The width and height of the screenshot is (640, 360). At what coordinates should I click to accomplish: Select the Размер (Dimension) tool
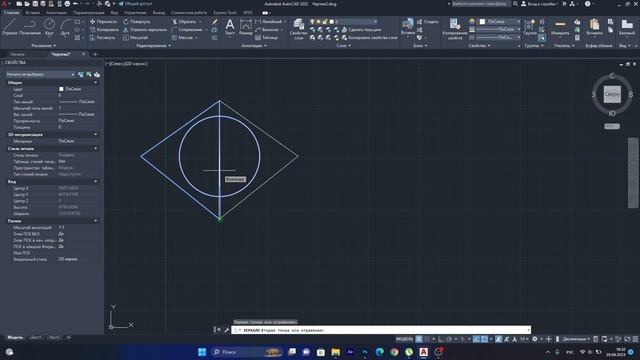click(246, 27)
